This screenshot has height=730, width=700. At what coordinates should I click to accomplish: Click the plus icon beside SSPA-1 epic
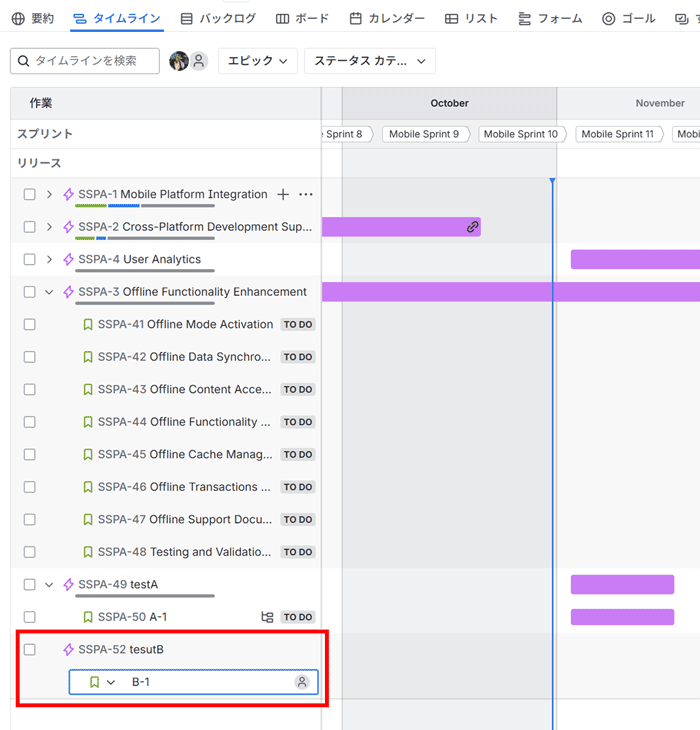(283, 195)
